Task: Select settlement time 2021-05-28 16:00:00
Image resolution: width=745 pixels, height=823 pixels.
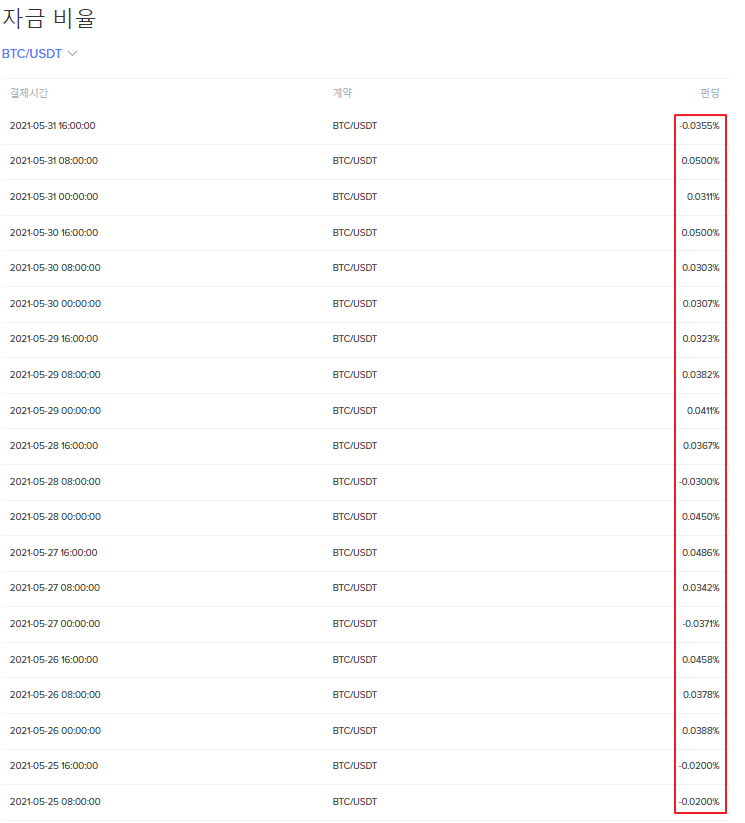Action: point(54,446)
